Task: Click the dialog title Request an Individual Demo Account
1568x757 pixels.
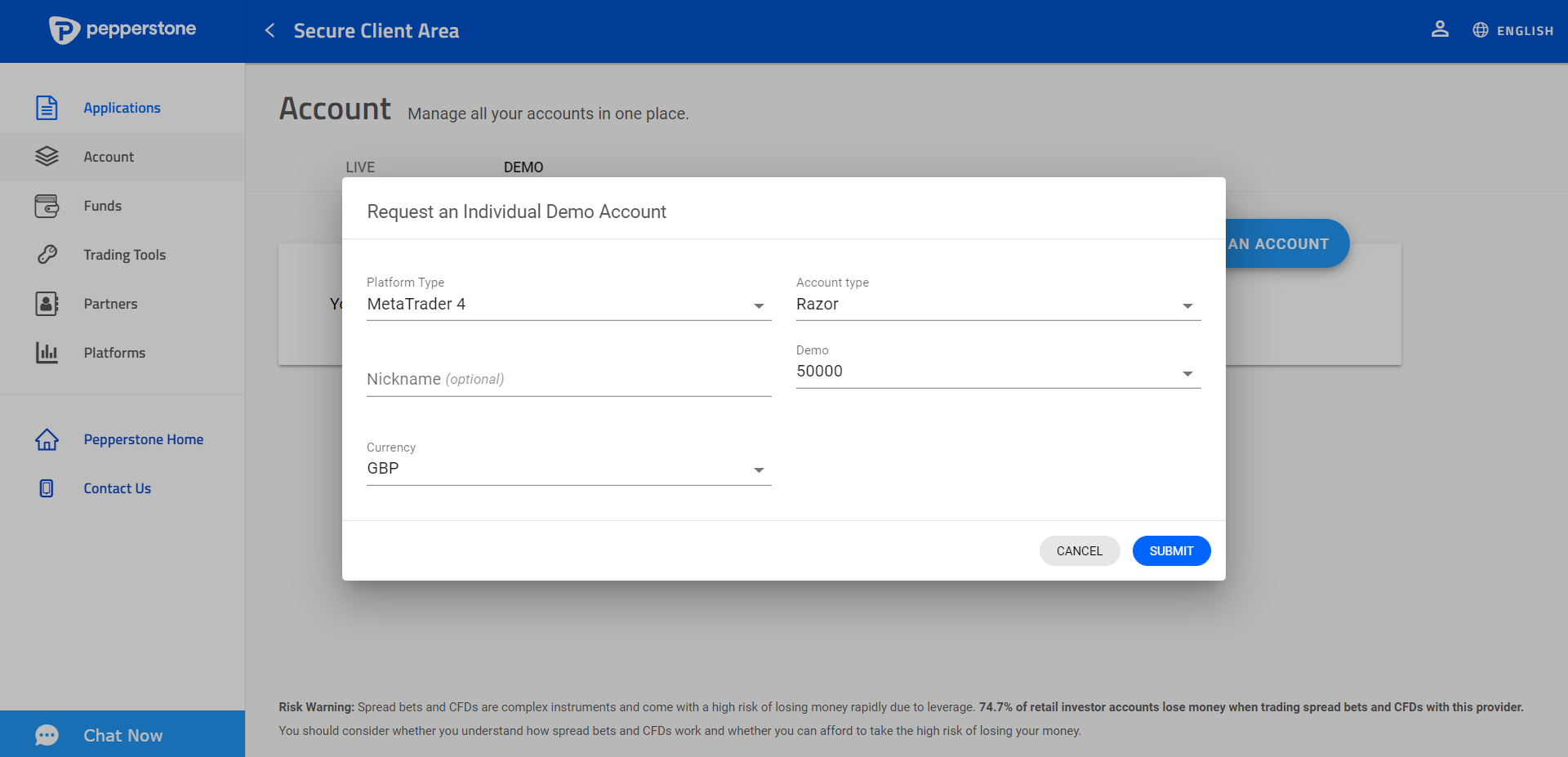Action: coord(517,212)
